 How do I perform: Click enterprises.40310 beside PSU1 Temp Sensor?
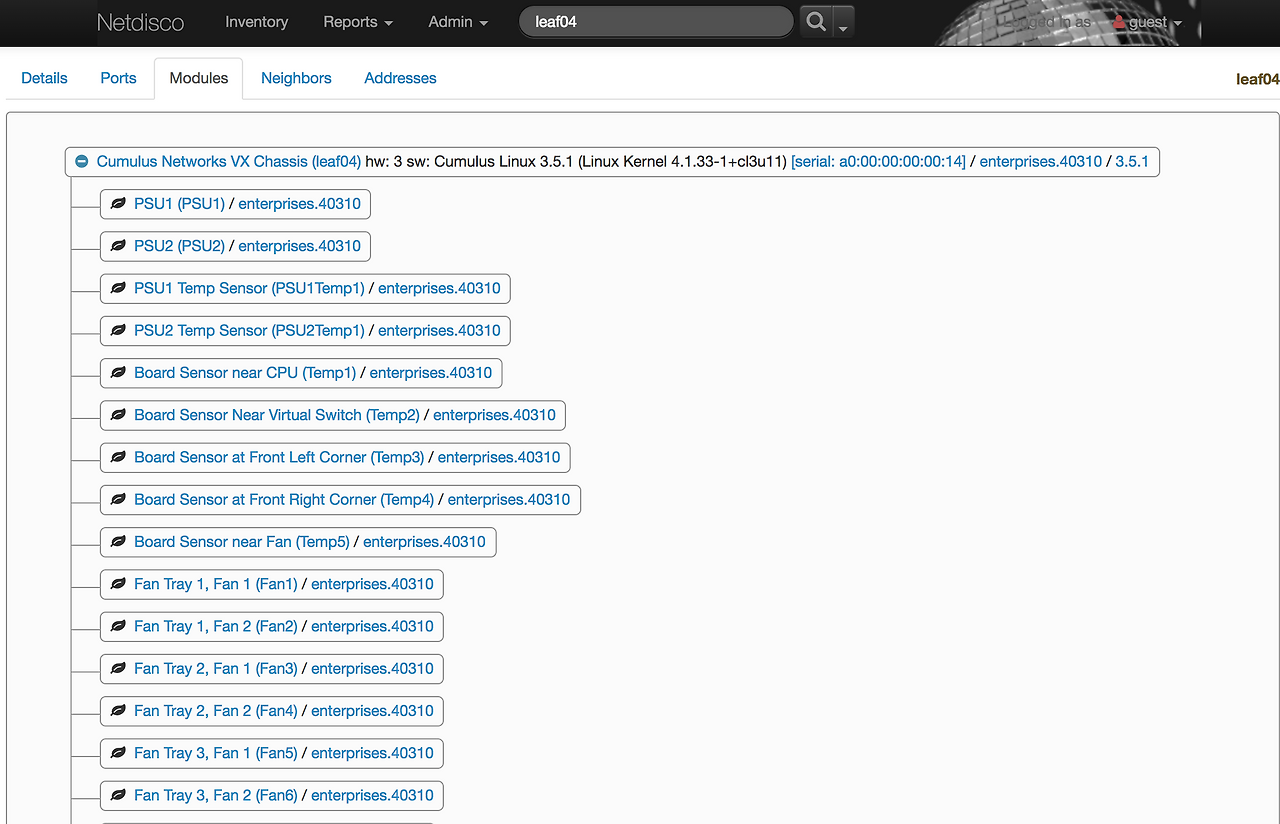pyautogui.click(x=439, y=288)
